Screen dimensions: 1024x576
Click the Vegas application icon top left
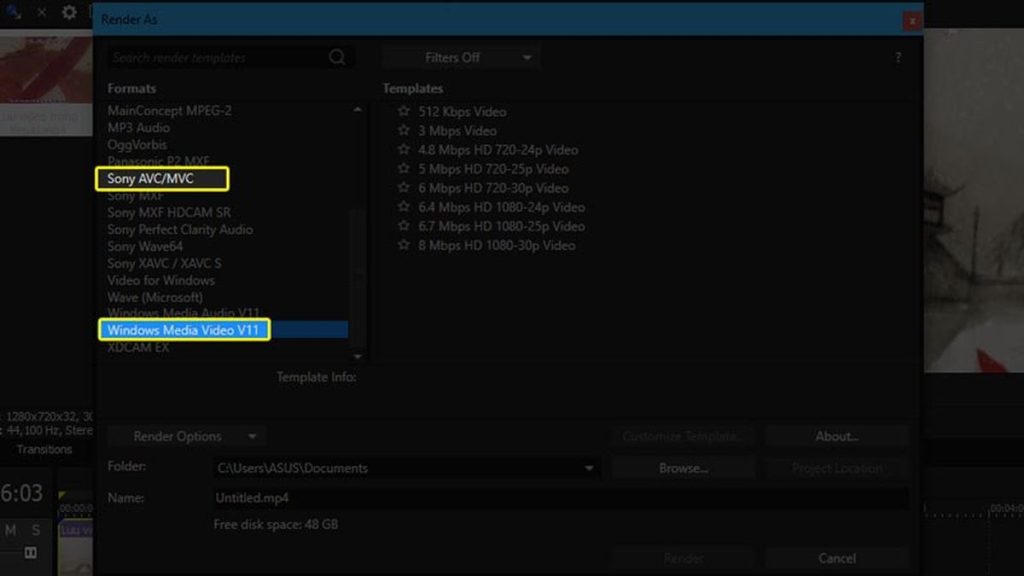(12, 12)
